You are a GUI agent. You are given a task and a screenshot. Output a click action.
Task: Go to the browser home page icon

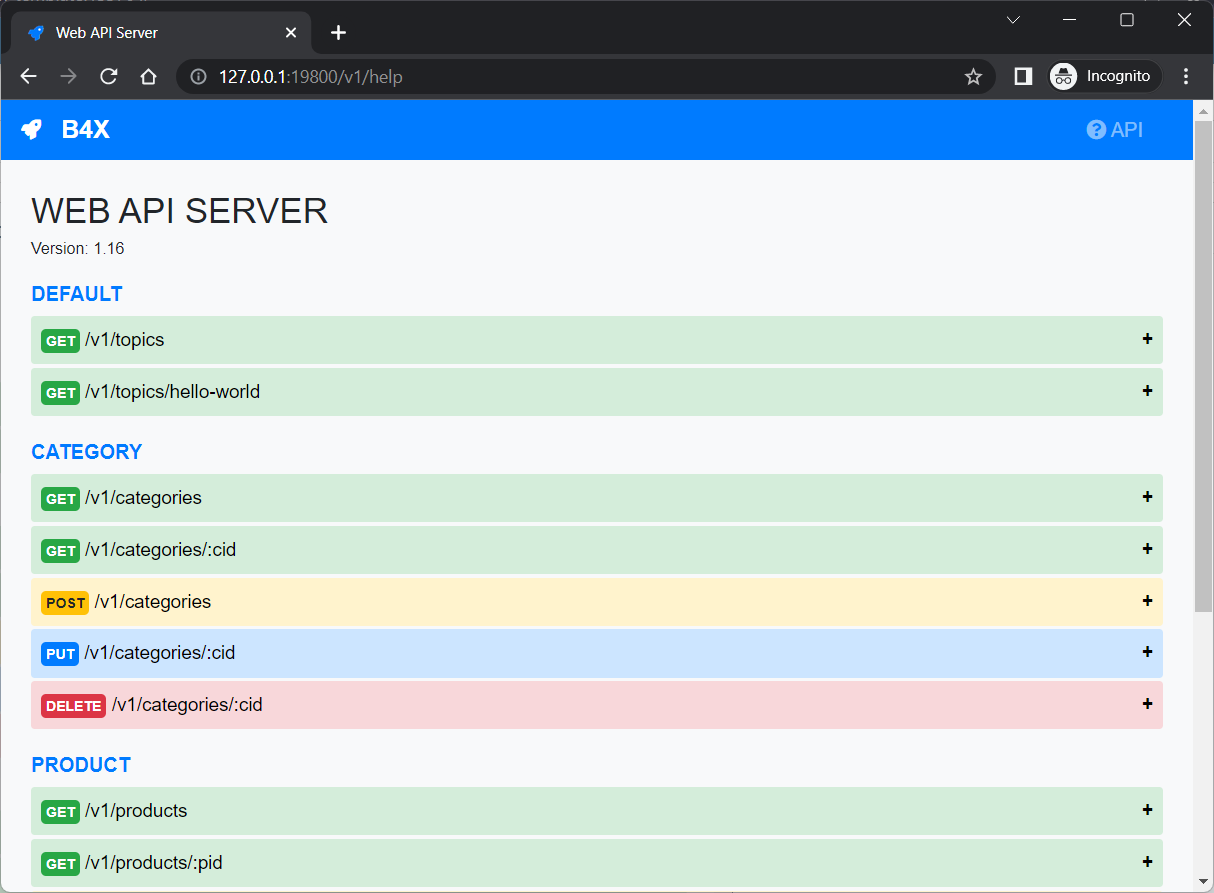[148, 77]
